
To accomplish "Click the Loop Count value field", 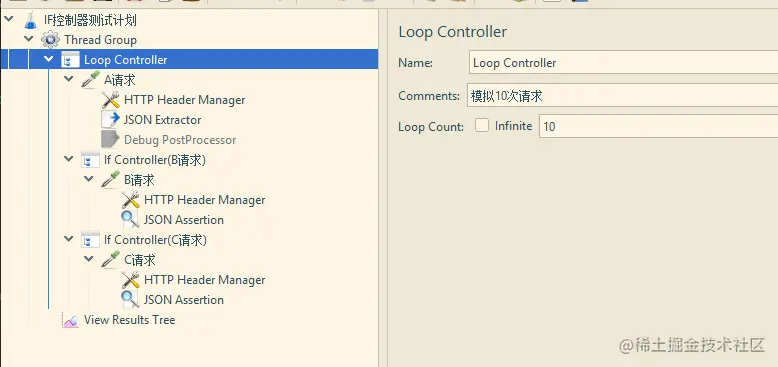I will click(x=658, y=126).
